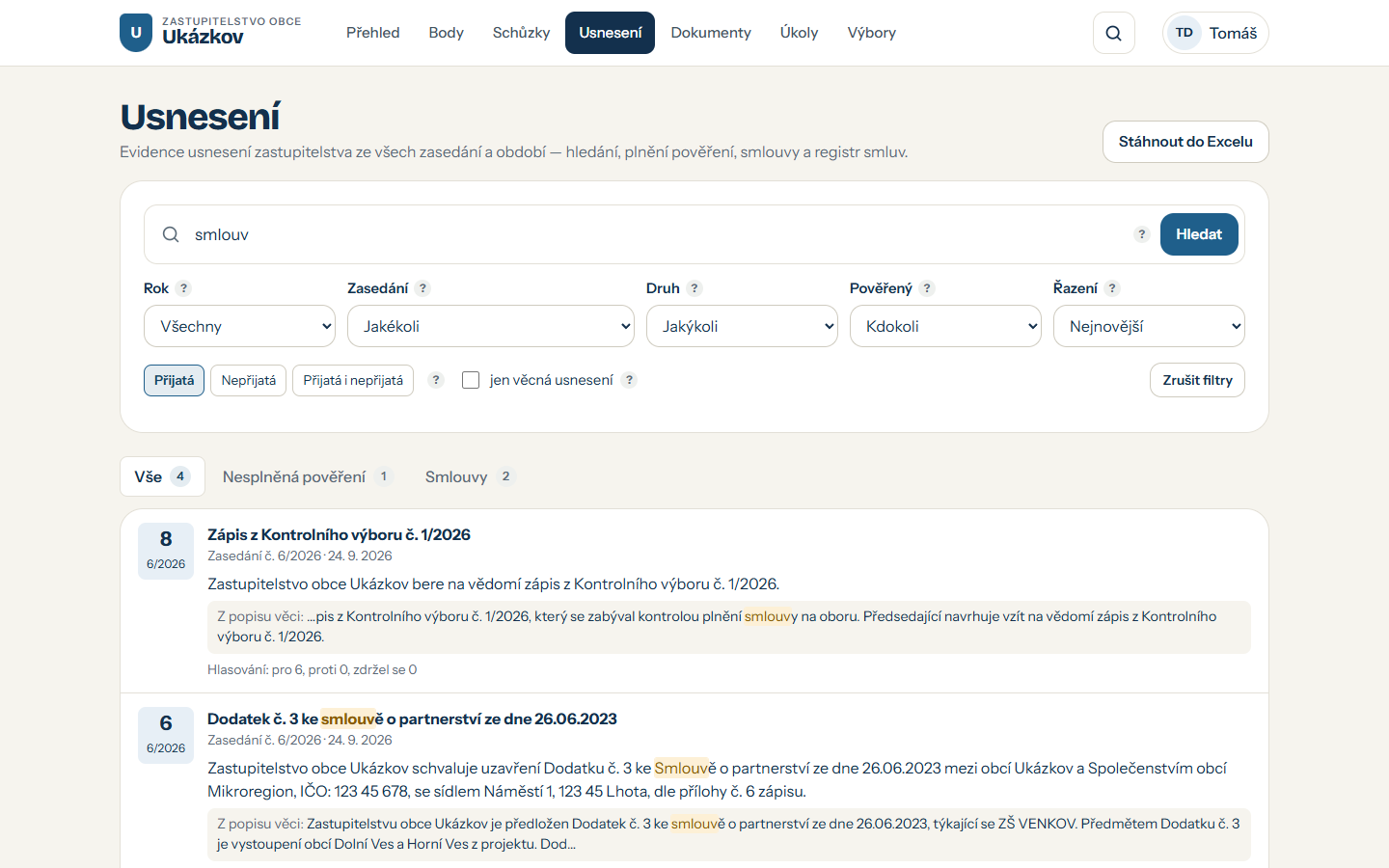Go to Přehled in navigation
Image resolution: width=1389 pixels, height=868 pixels.
(x=373, y=33)
